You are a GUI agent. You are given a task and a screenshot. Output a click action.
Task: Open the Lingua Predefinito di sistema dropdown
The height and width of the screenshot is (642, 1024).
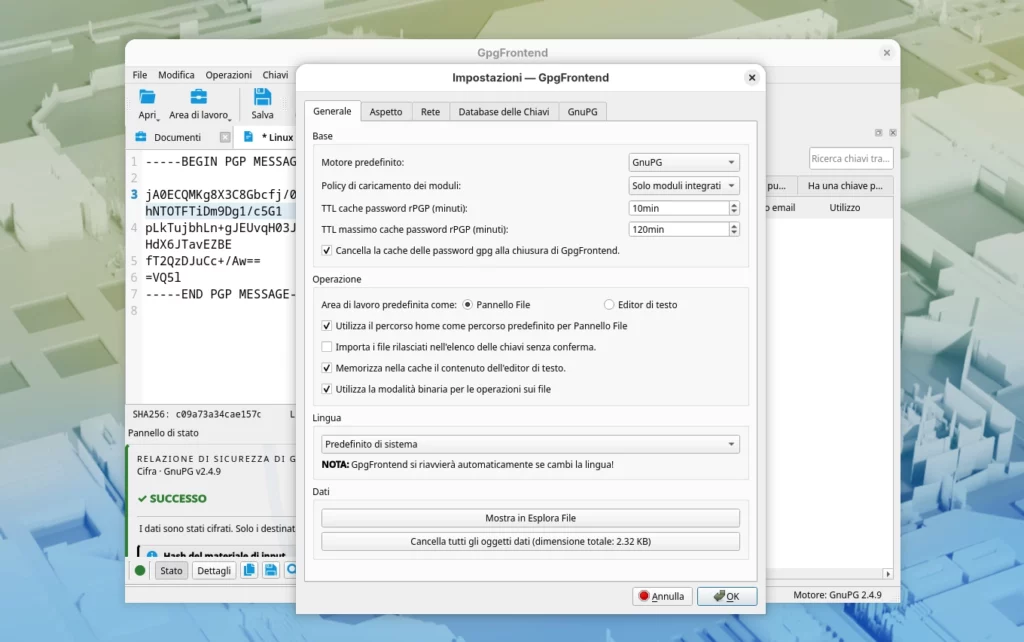[530, 444]
